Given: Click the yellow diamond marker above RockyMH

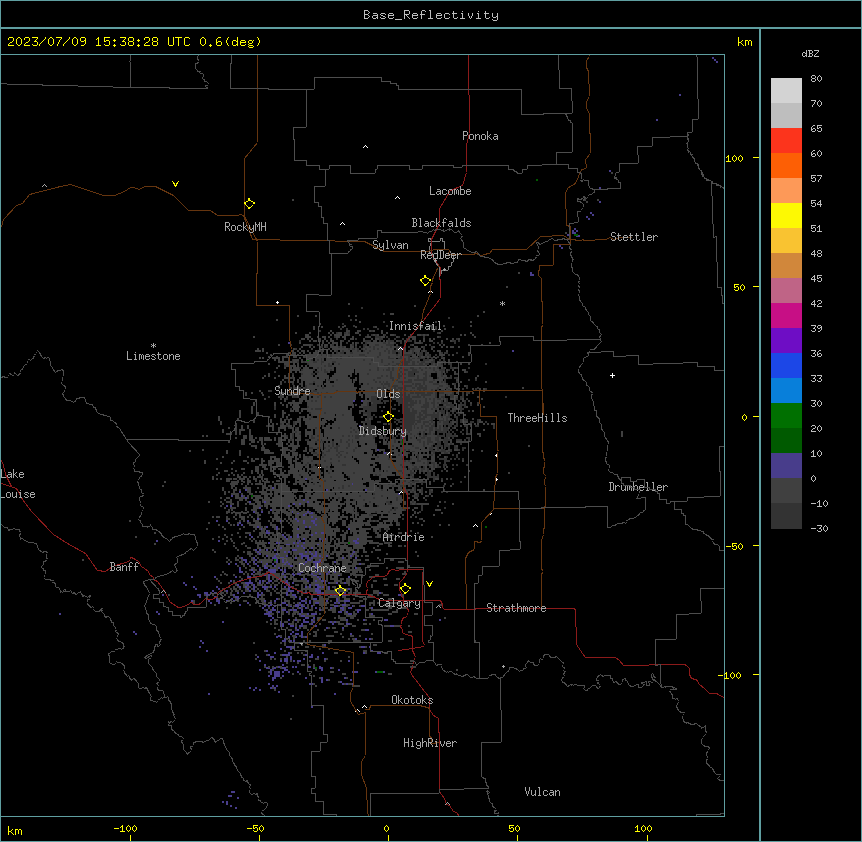Looking at the screenshot, I should pyautogui.click(x=249, y=204).
